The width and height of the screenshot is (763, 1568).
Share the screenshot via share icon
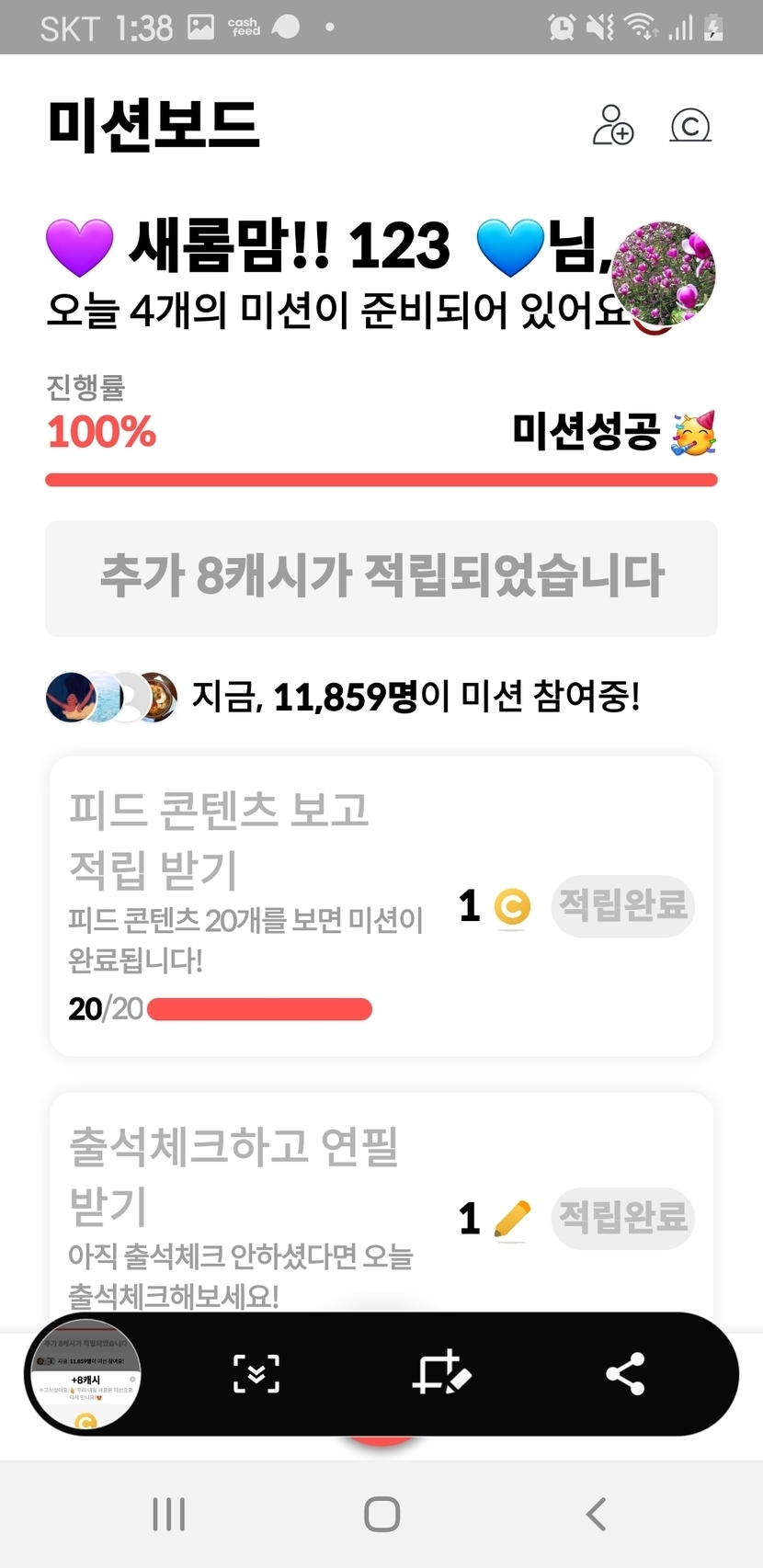point(625,1374)
